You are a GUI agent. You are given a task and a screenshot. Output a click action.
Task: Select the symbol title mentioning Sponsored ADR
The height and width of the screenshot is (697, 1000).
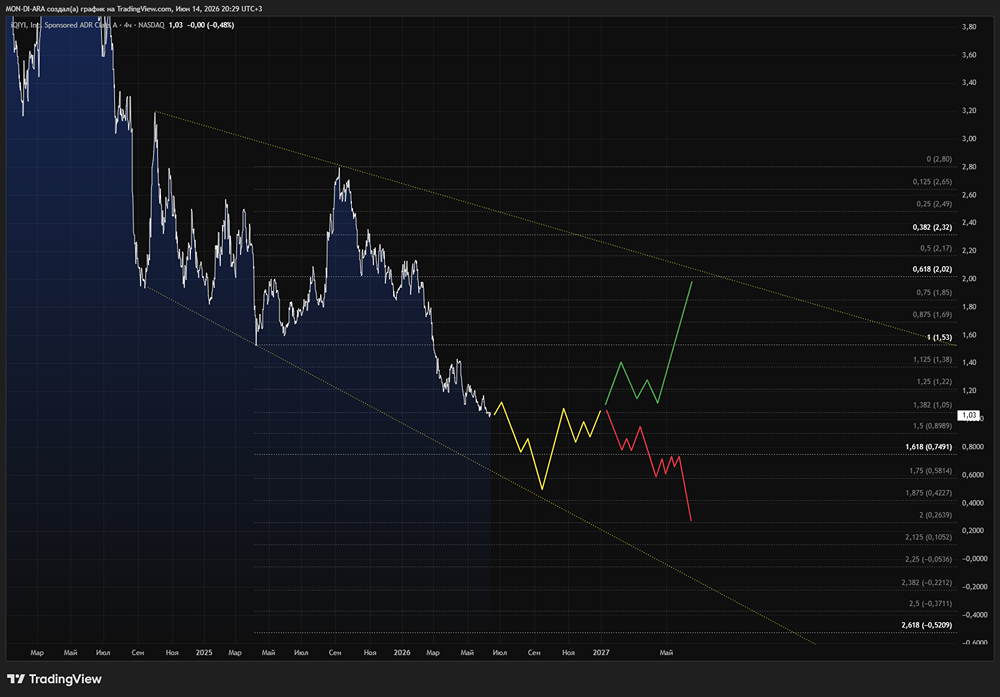[x=87, y=25]
